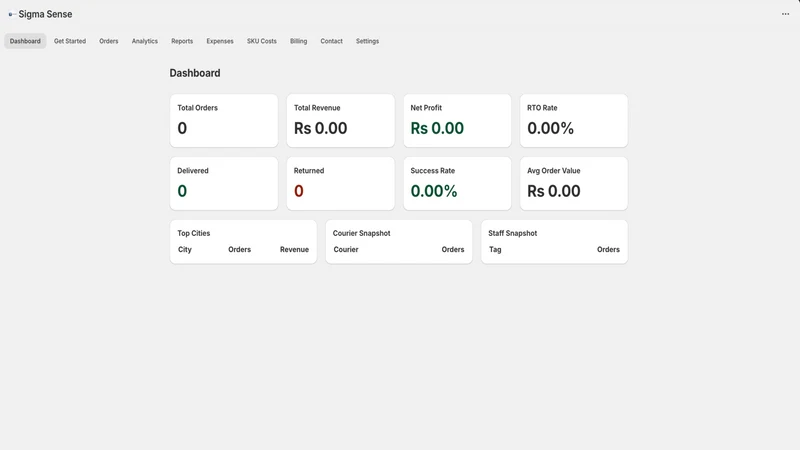Go to the Billing tab
The image size is (800, 450).
tap(298, 41)
